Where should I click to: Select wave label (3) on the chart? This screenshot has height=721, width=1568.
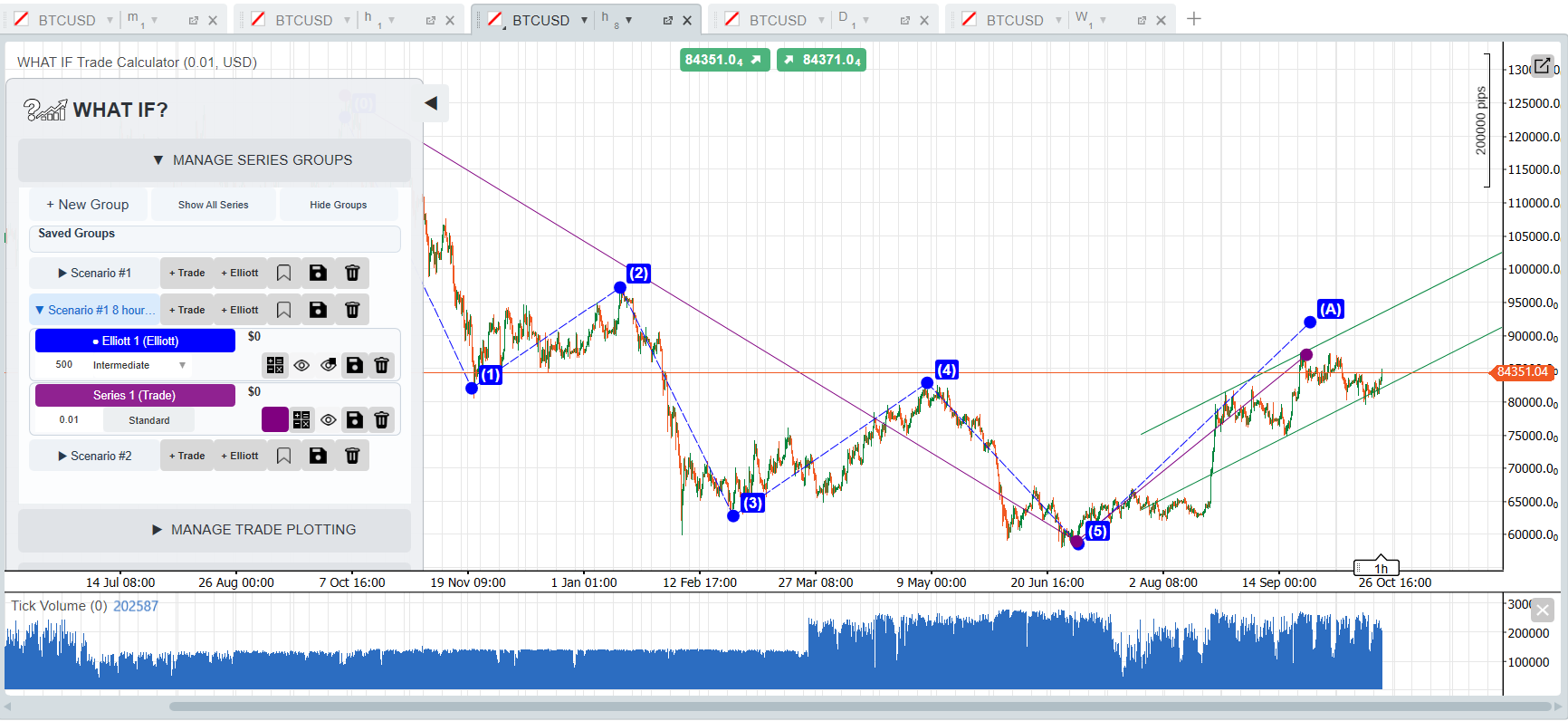click(x=752, y=503)
